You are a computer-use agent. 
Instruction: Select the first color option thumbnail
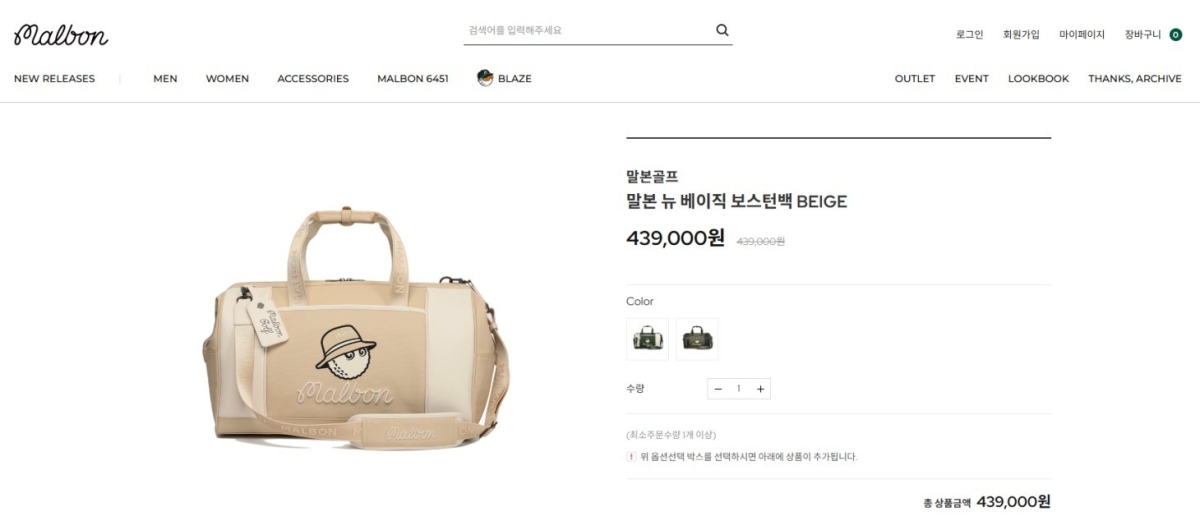coord(647,339)
